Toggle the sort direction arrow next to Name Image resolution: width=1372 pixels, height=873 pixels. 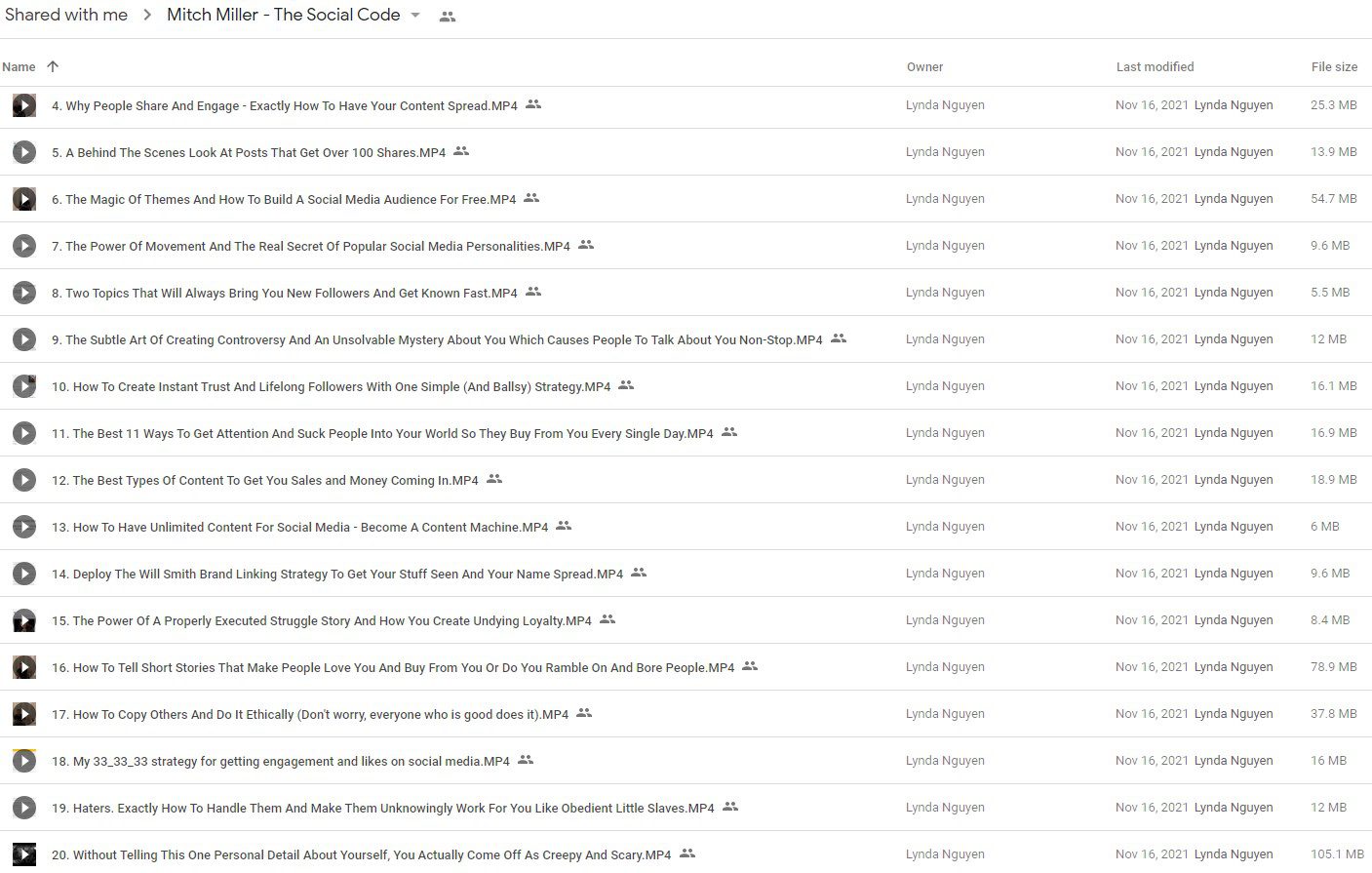point(53,66)
